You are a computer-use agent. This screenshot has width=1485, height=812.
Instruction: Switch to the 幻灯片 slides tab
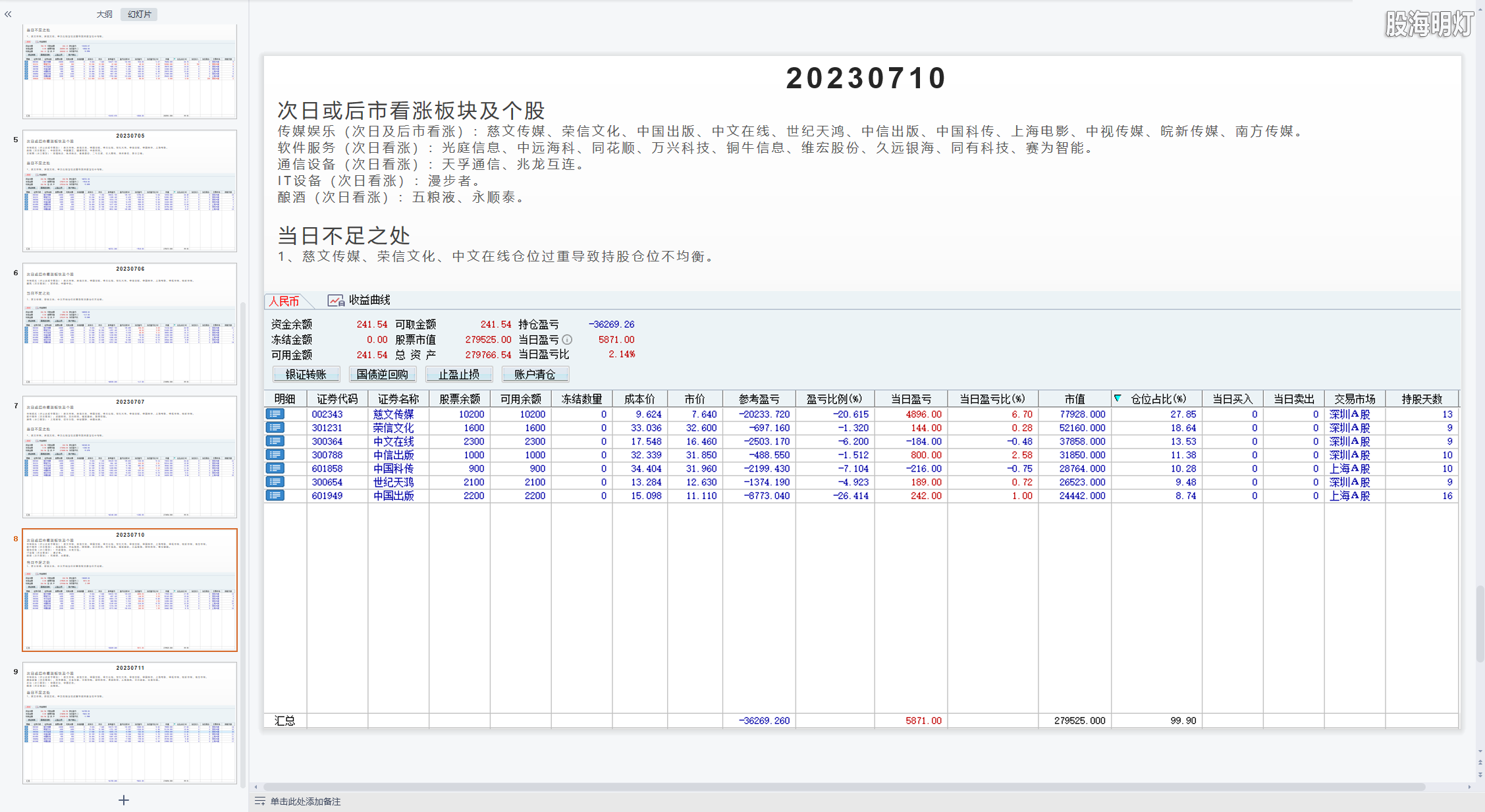(139, 14)
